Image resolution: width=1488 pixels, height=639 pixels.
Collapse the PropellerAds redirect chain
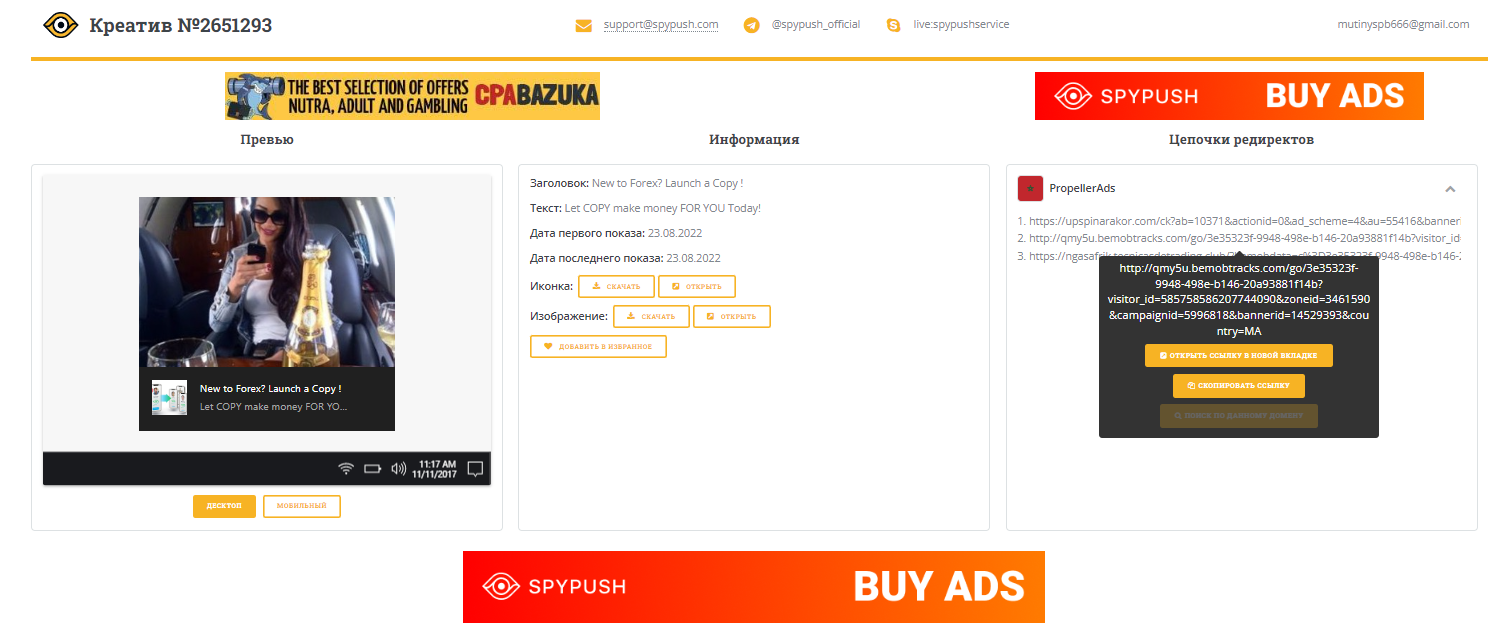[x=1450, y=189]
